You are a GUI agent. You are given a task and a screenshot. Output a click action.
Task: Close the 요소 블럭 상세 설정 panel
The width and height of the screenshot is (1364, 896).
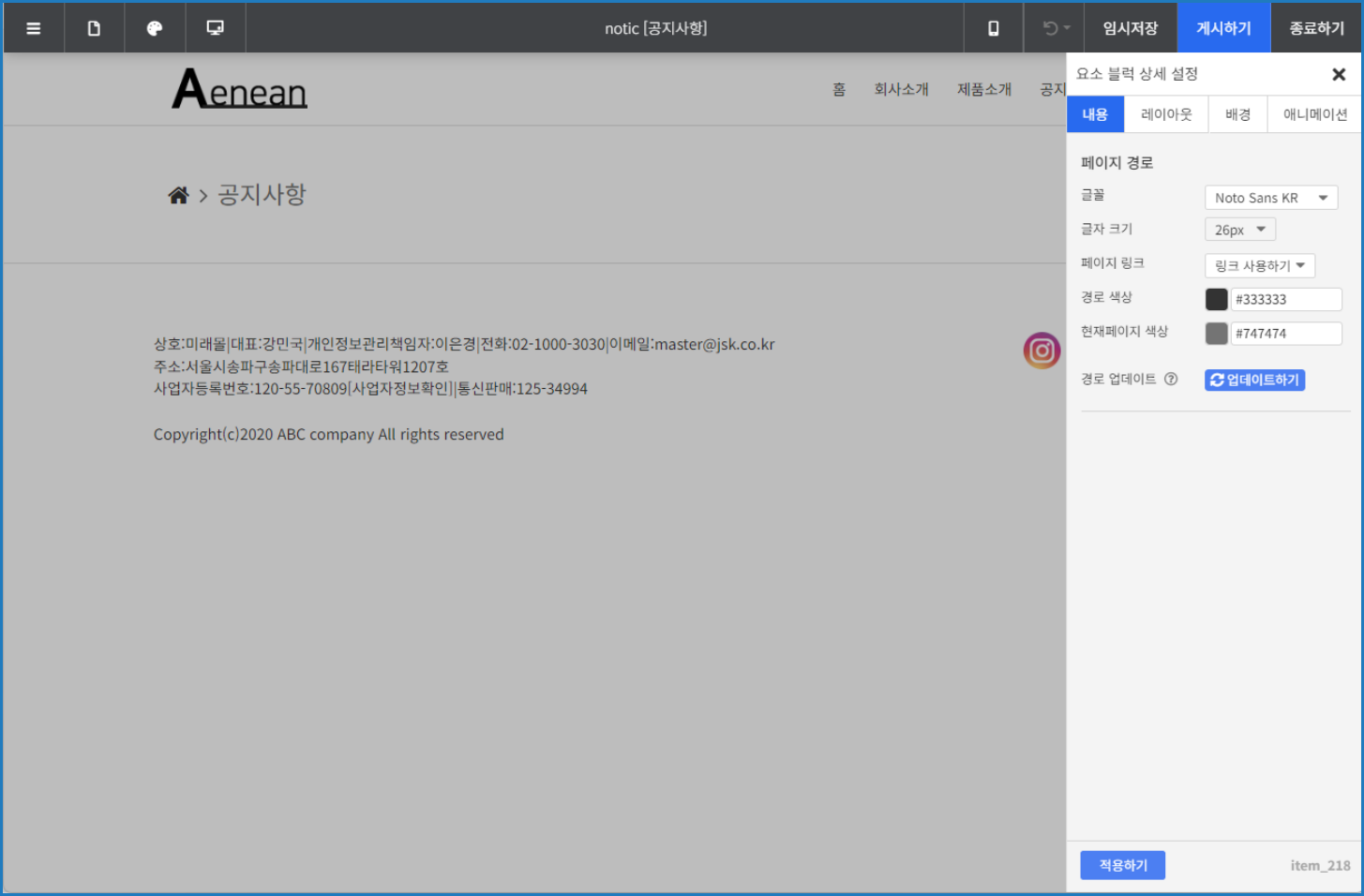(1339, 74)
